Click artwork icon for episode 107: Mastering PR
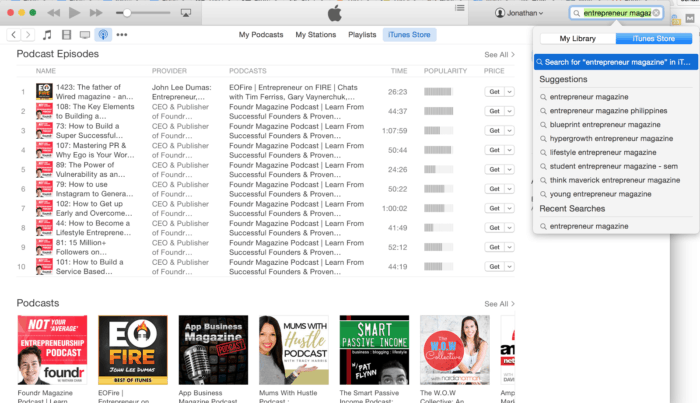This screenshot has height=403, width=700. click(x=44, y=150)
